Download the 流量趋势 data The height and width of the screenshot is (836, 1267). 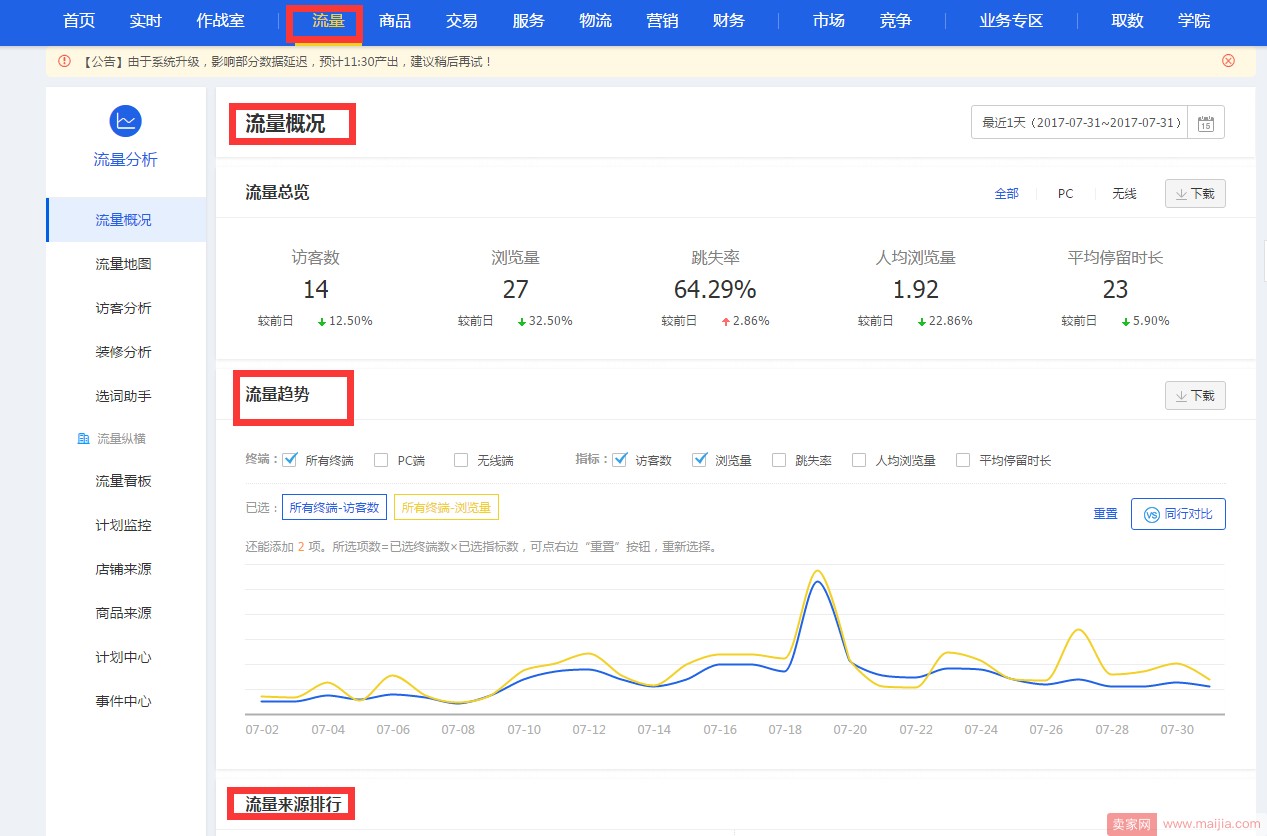tap(1195, 396)
